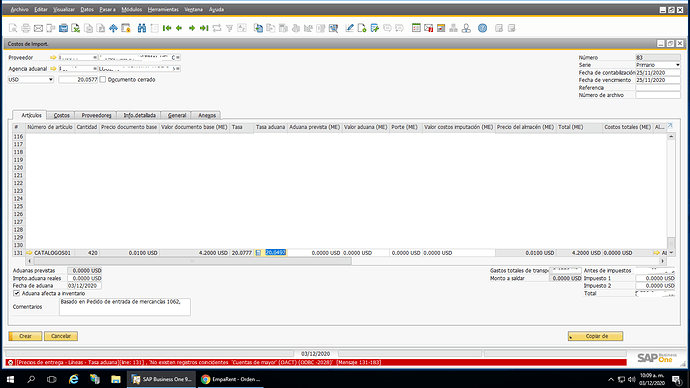
Task: Toggle the Documento cerrado checkbox
Action: click(x=103, y=80)
